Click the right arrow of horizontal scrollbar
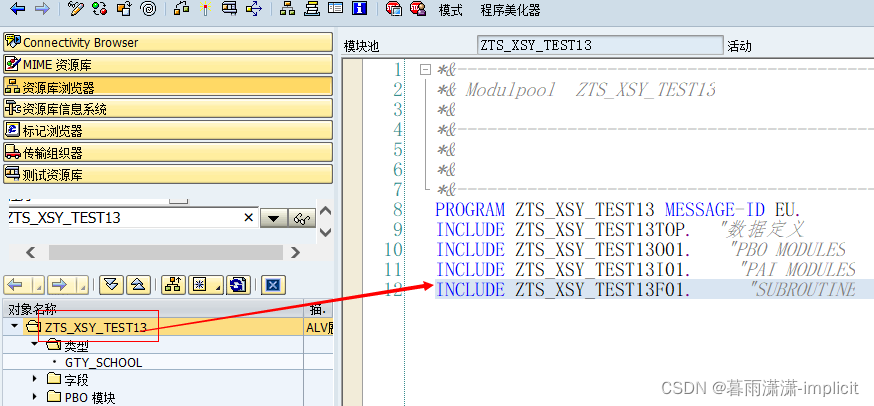The height and width of the screenshot is (406, 874). (x=295, y=253)
